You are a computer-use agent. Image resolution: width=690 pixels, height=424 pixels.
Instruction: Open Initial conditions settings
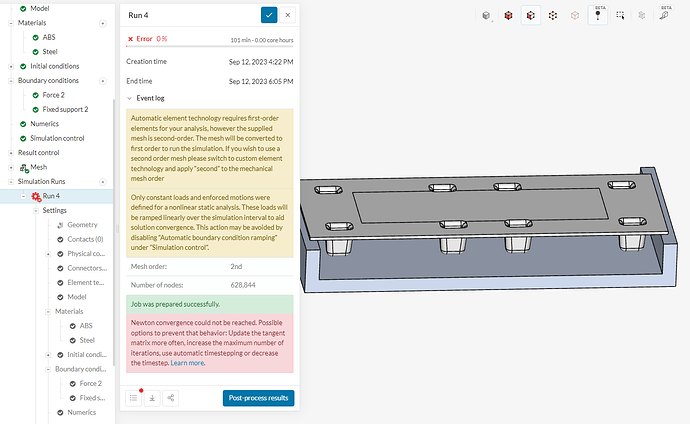(x=55, y=66)
